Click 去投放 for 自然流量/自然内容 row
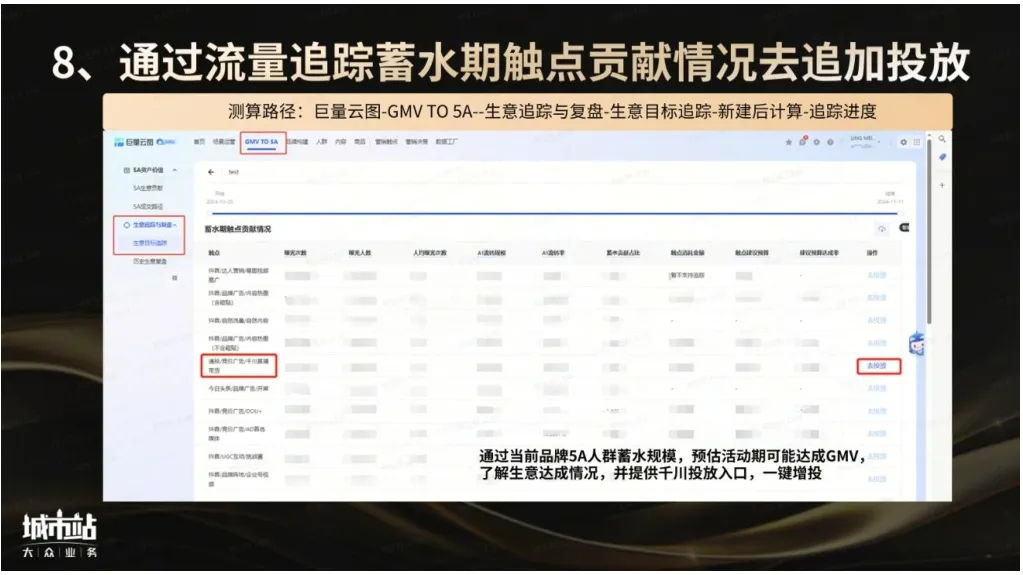The image size is (1023, 575). coord(877,320)
